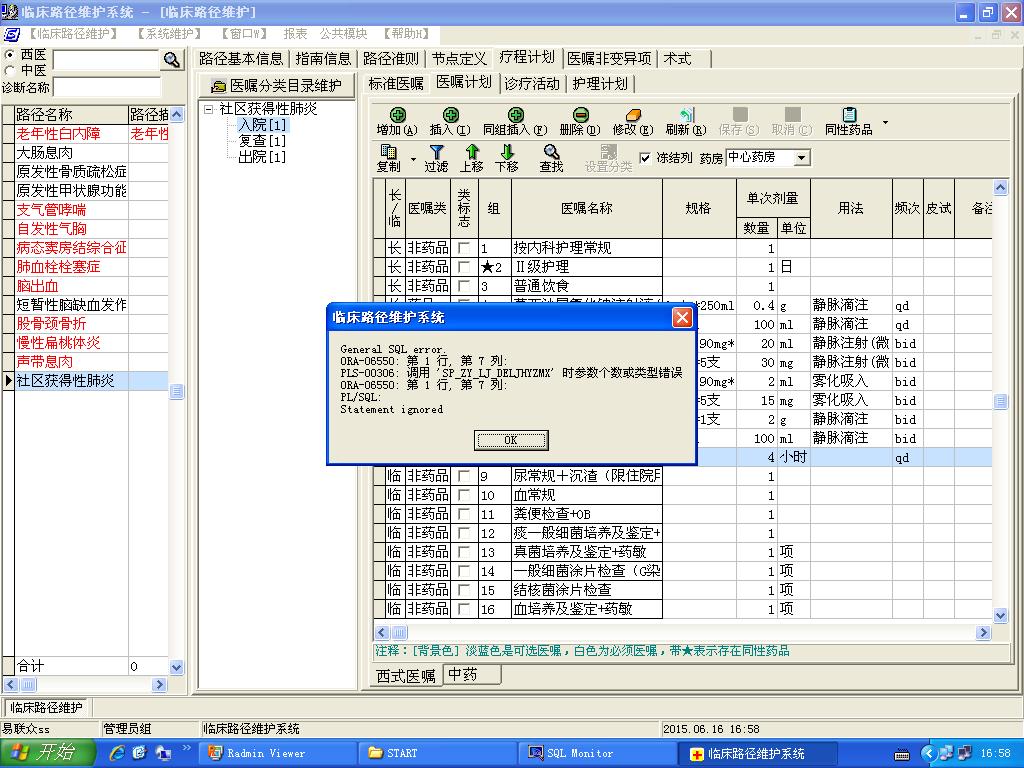1024x768 pixels.
Task: Click the 复制 copy icon
Action: pos(388,152)
